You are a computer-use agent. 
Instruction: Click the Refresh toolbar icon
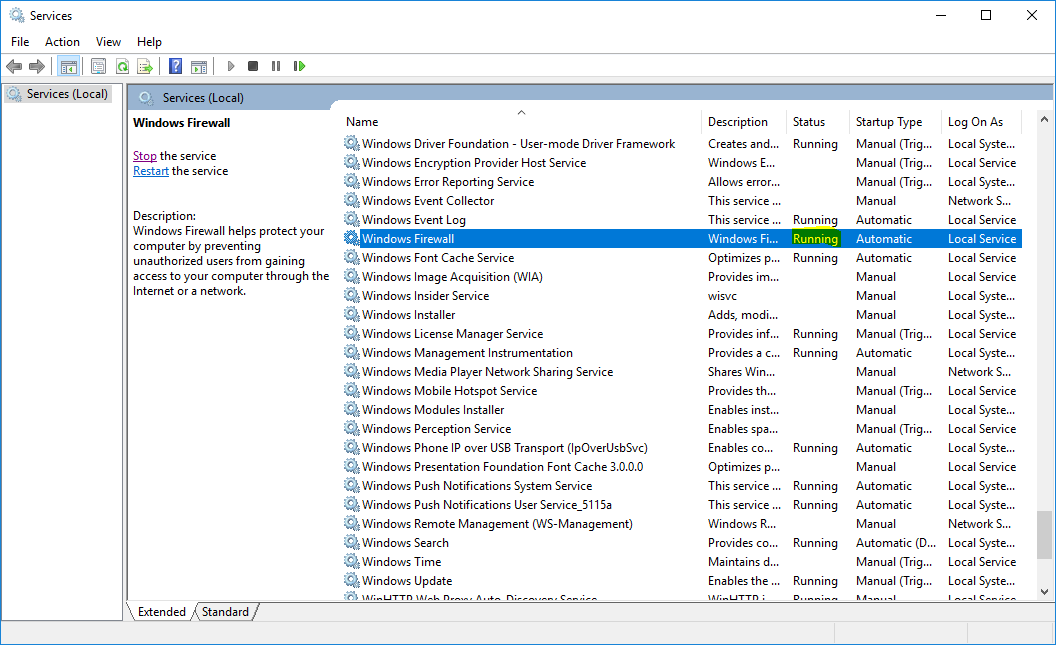122,66
